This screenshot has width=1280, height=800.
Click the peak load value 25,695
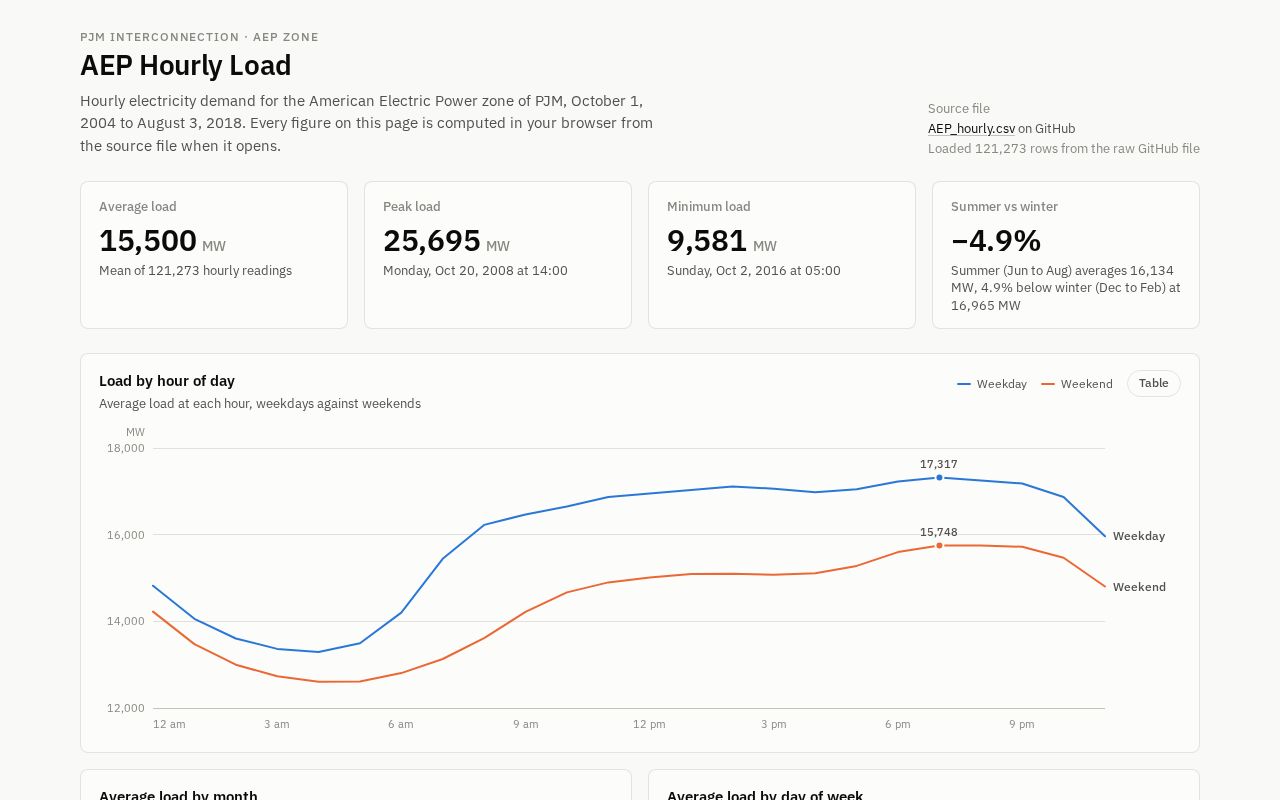click(x=432, y=241)
